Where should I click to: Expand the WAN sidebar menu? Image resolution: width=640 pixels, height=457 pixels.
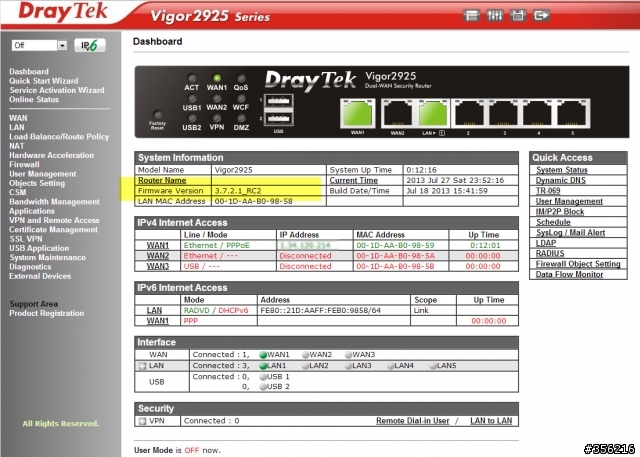coord(18,118)
